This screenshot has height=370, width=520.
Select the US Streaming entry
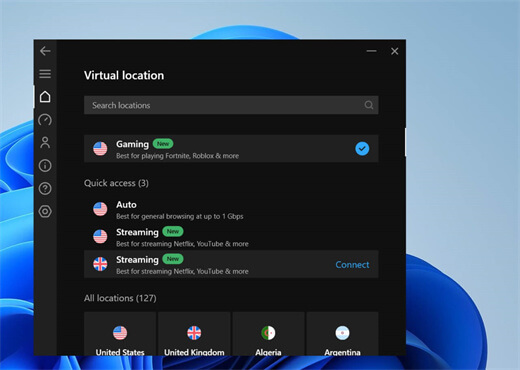click(x=231, y=237)
